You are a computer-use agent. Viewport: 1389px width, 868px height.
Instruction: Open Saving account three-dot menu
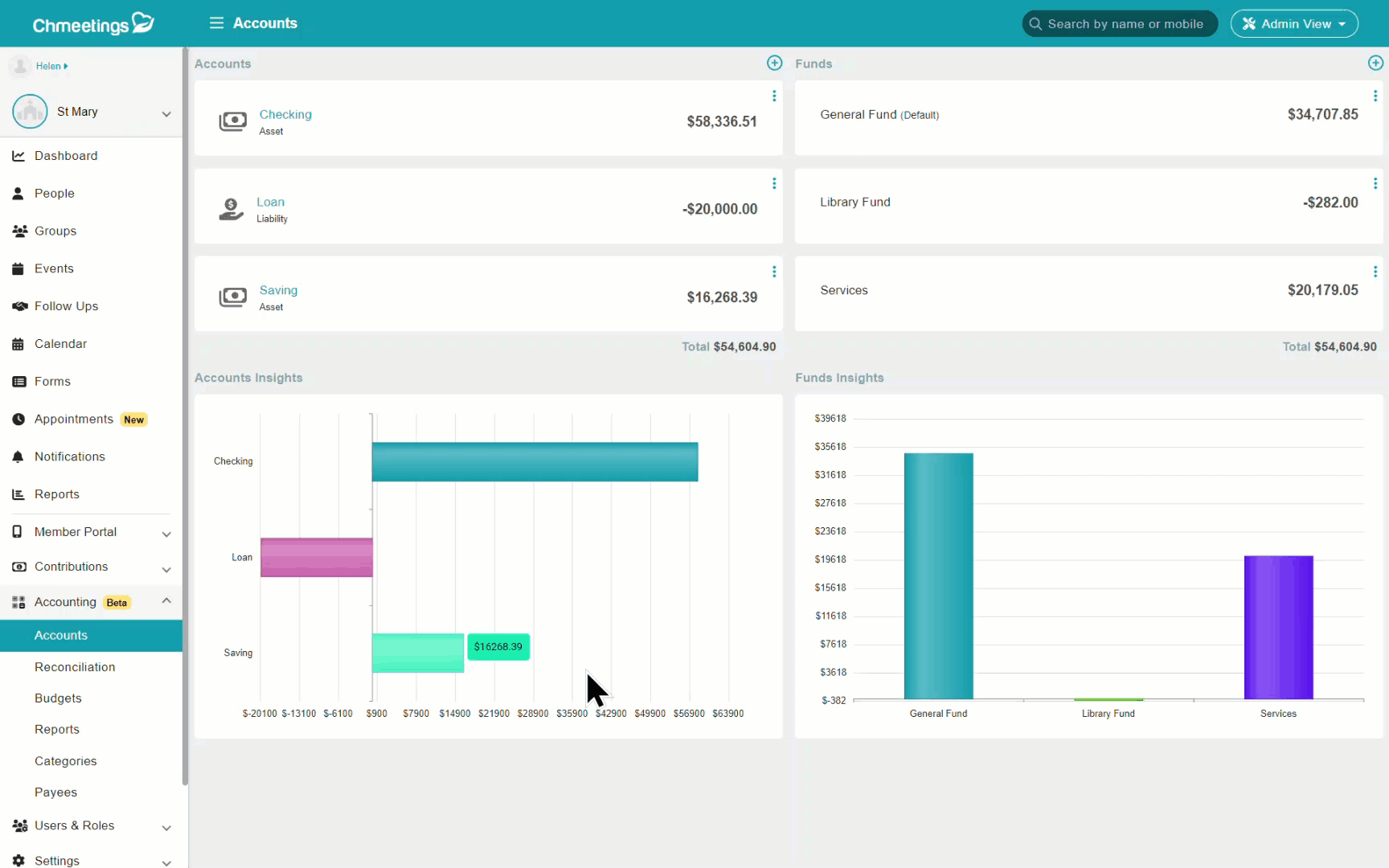click(774, 272)
